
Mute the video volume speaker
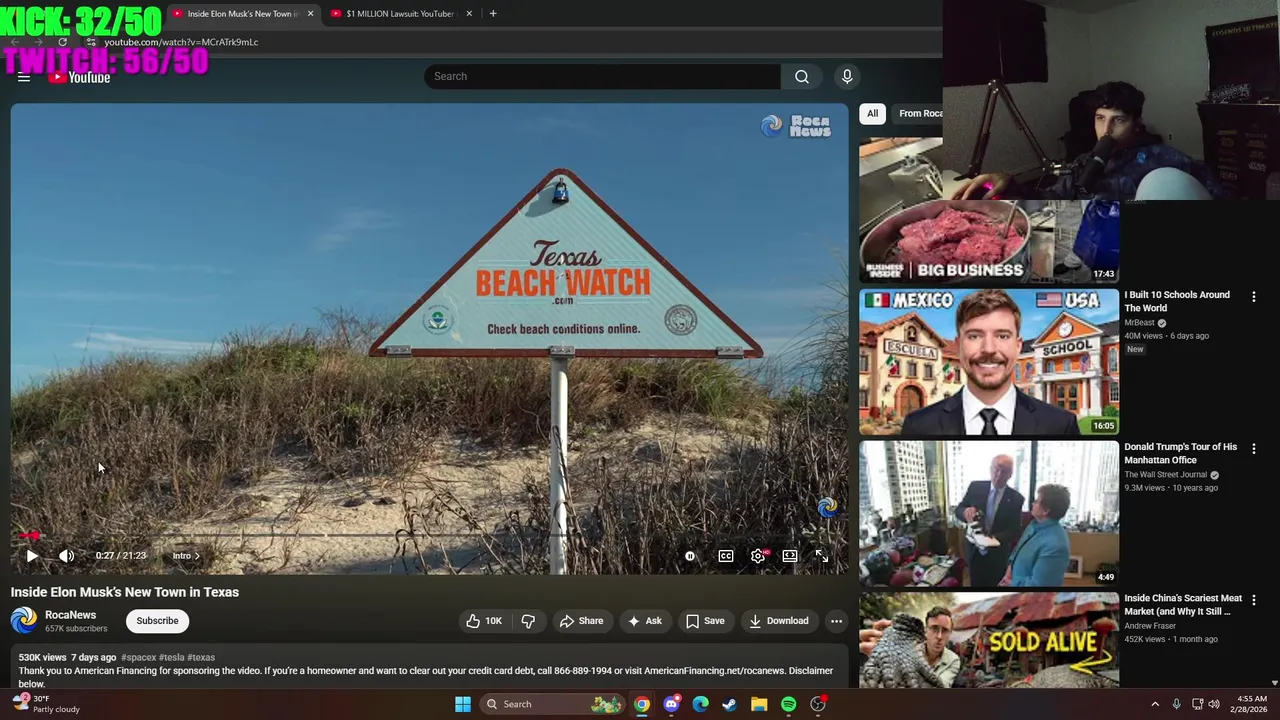coord(66,556)
